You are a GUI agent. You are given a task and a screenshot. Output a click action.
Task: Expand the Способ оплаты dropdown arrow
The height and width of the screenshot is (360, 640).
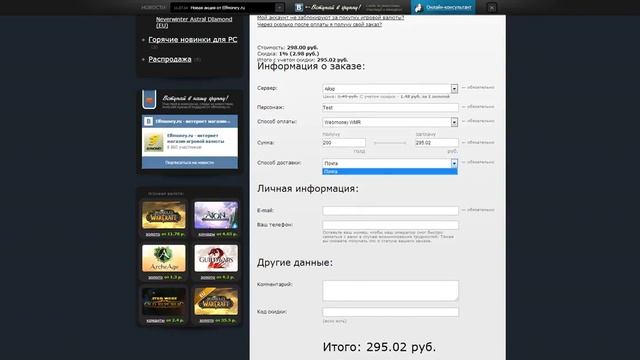[454, 122]
